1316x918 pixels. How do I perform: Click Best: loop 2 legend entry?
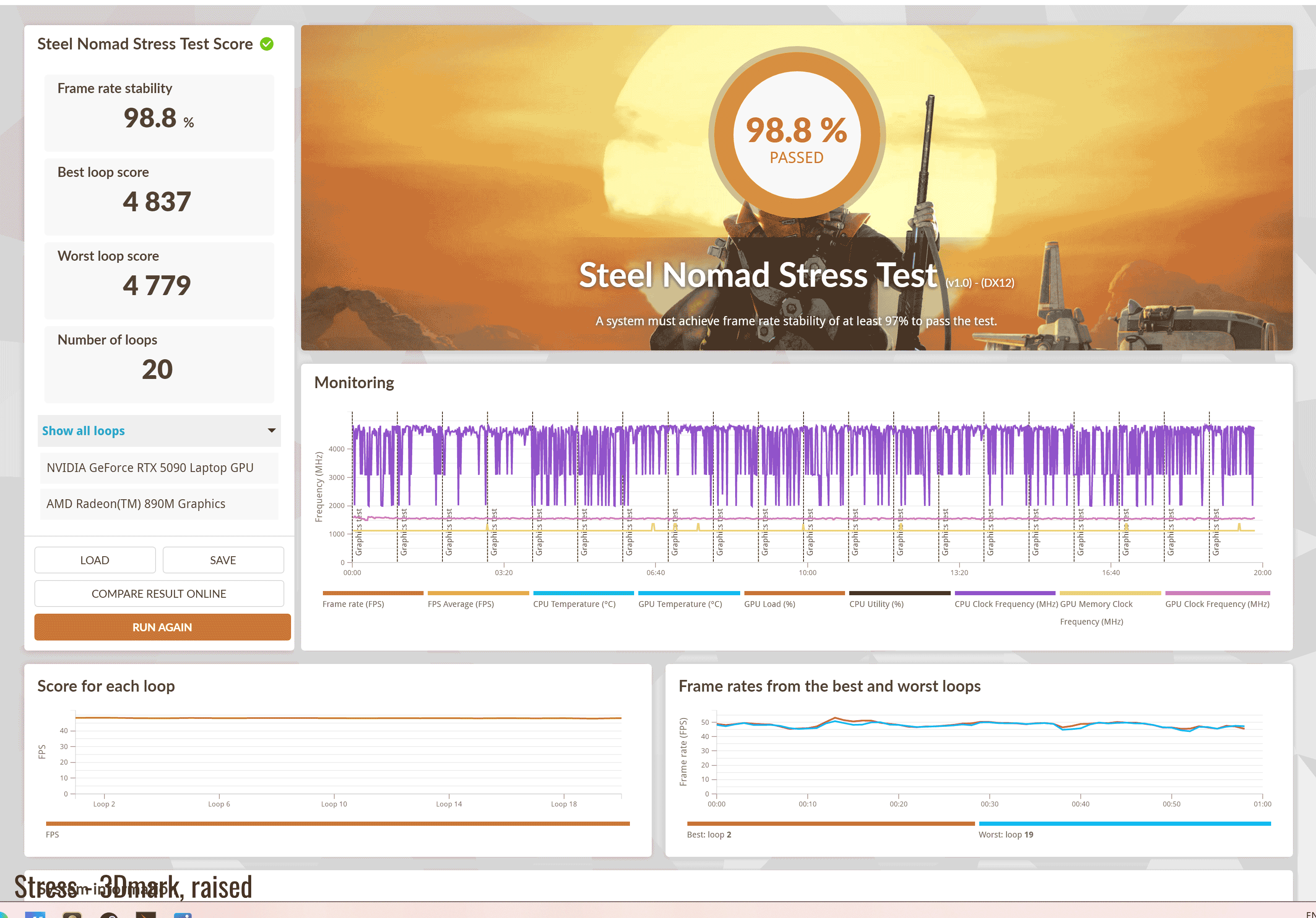tap(708, 834)
